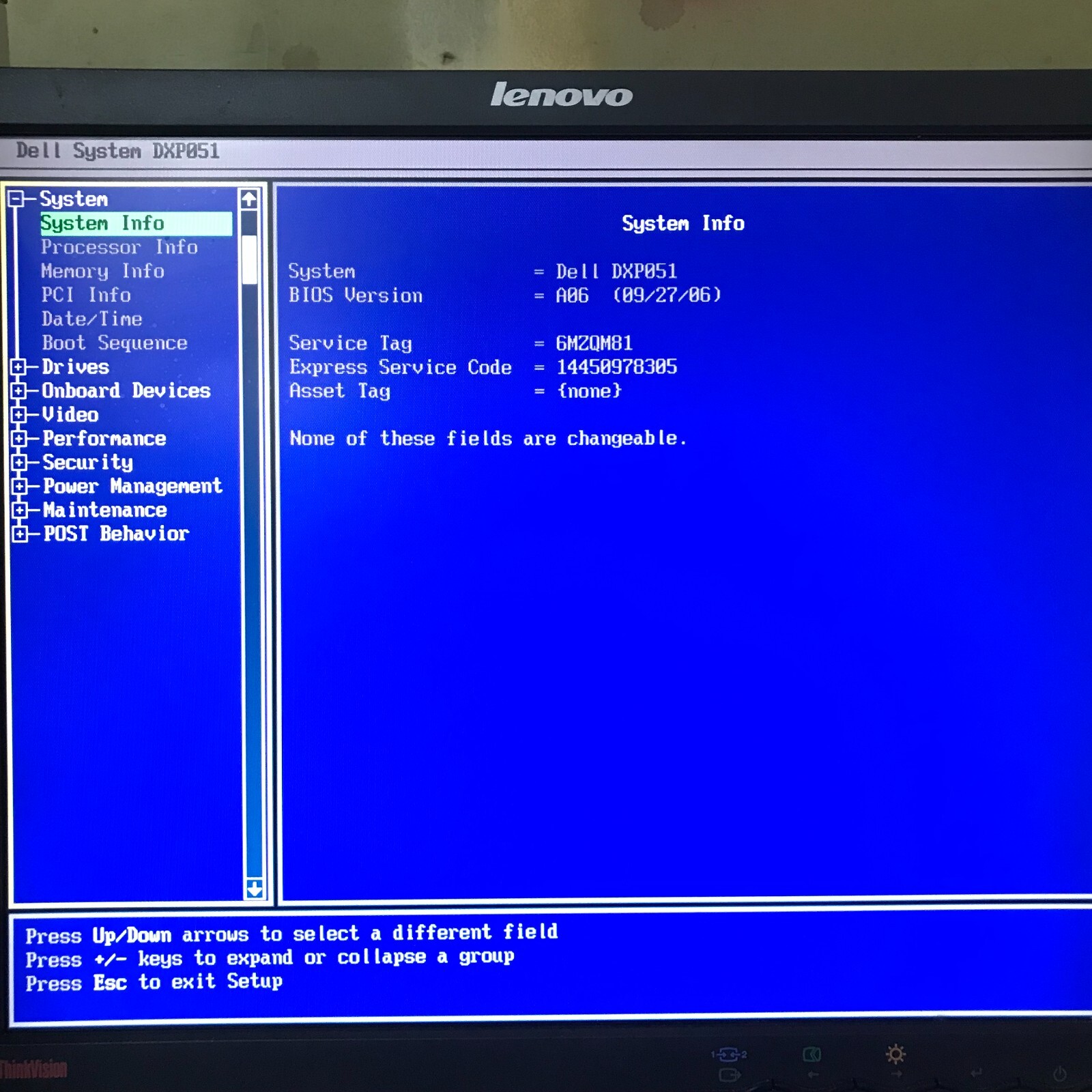Select the Video group label
Screen dimensions: 1092x1092
pyautogui.click(x=70, y=415)
